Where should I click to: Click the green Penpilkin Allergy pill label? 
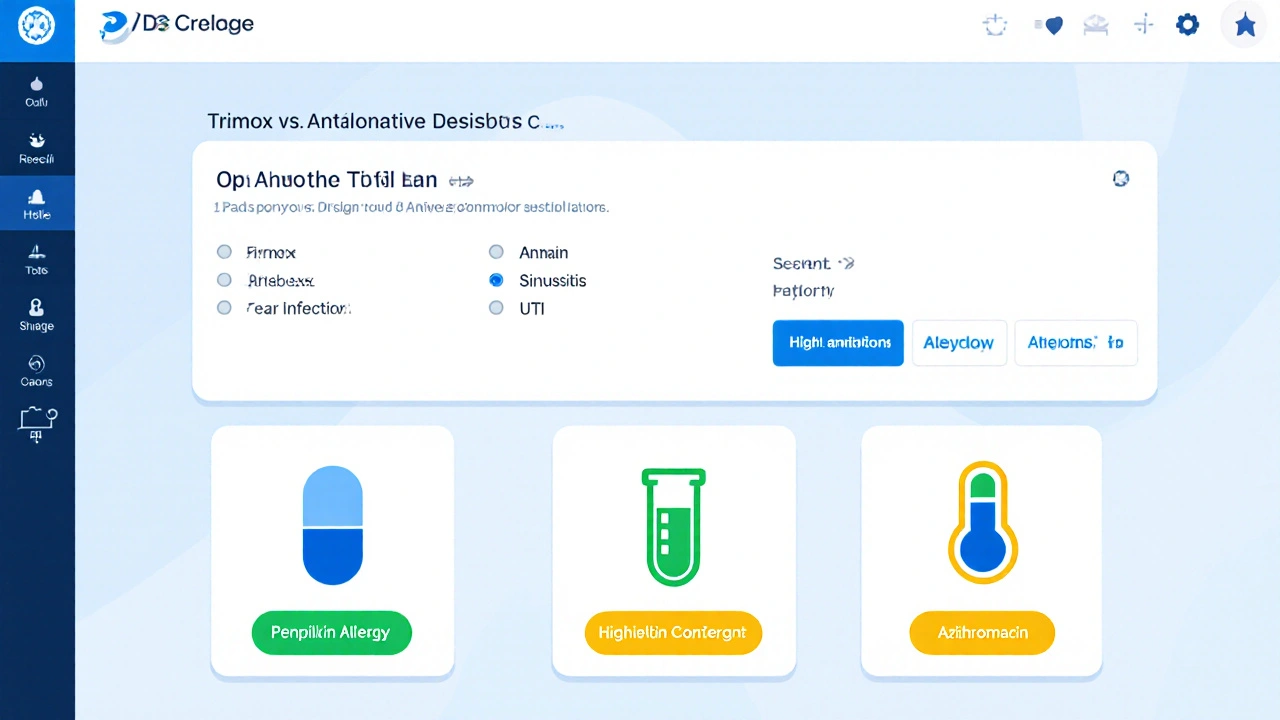click(332, 633)
